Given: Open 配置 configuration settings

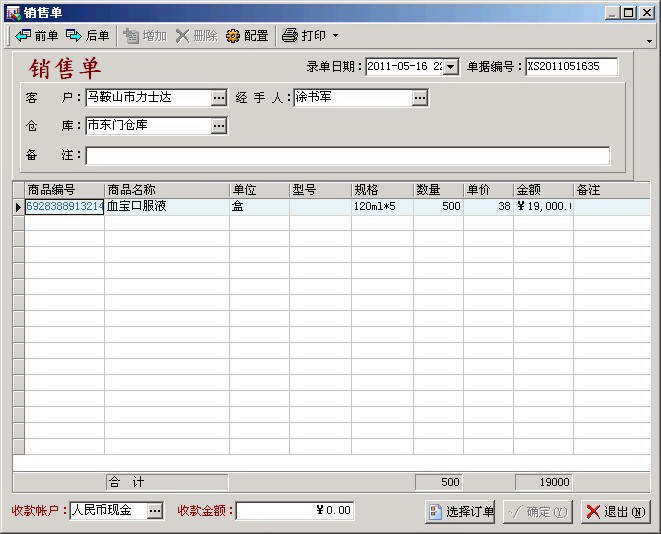Looking at the screenshot, I should pos(247,36).
